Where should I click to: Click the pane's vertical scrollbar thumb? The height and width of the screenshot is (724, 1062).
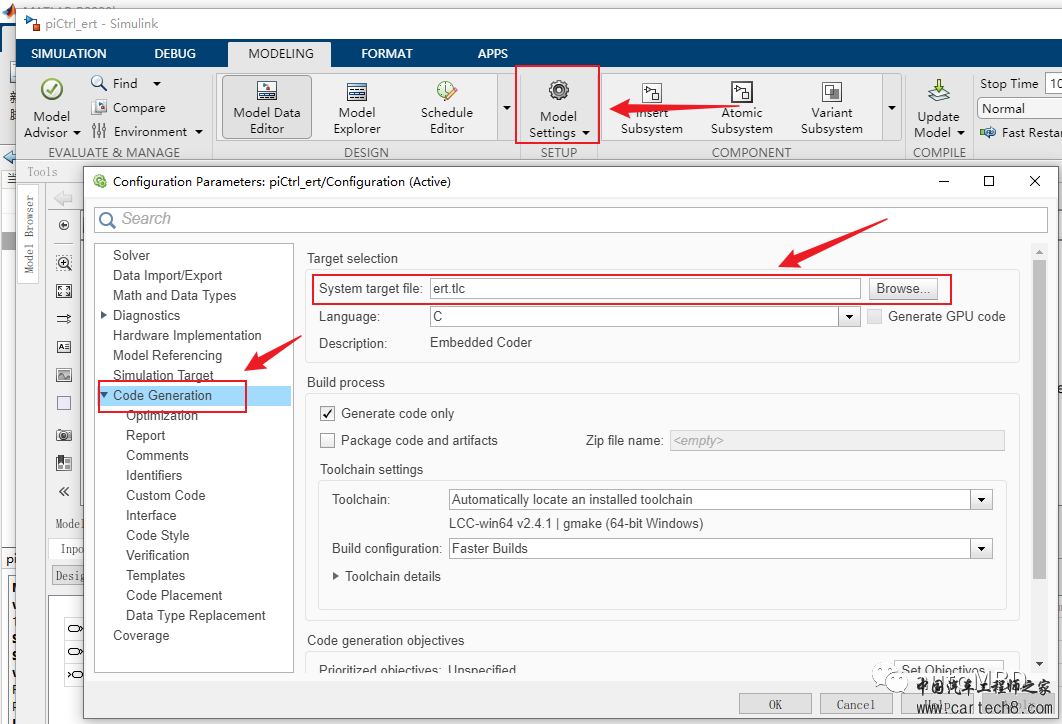[x=1040, y=418]
